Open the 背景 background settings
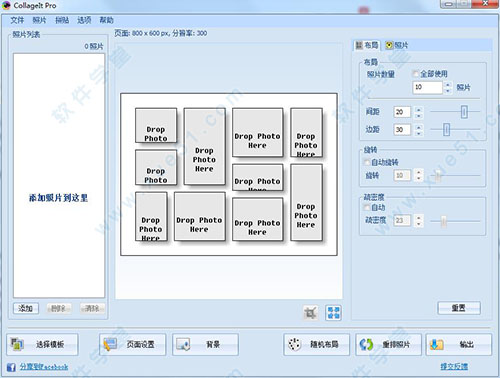The image size is (500, 378). pos(205,344)
